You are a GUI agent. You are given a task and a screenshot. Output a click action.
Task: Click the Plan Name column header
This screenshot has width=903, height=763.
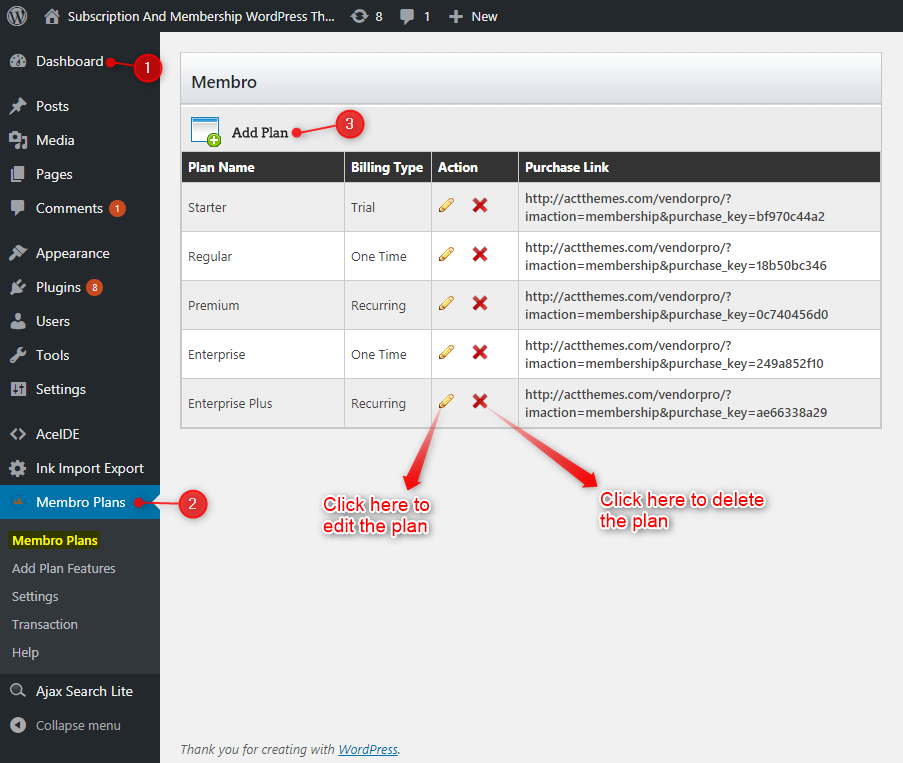(x=263, y=167)
